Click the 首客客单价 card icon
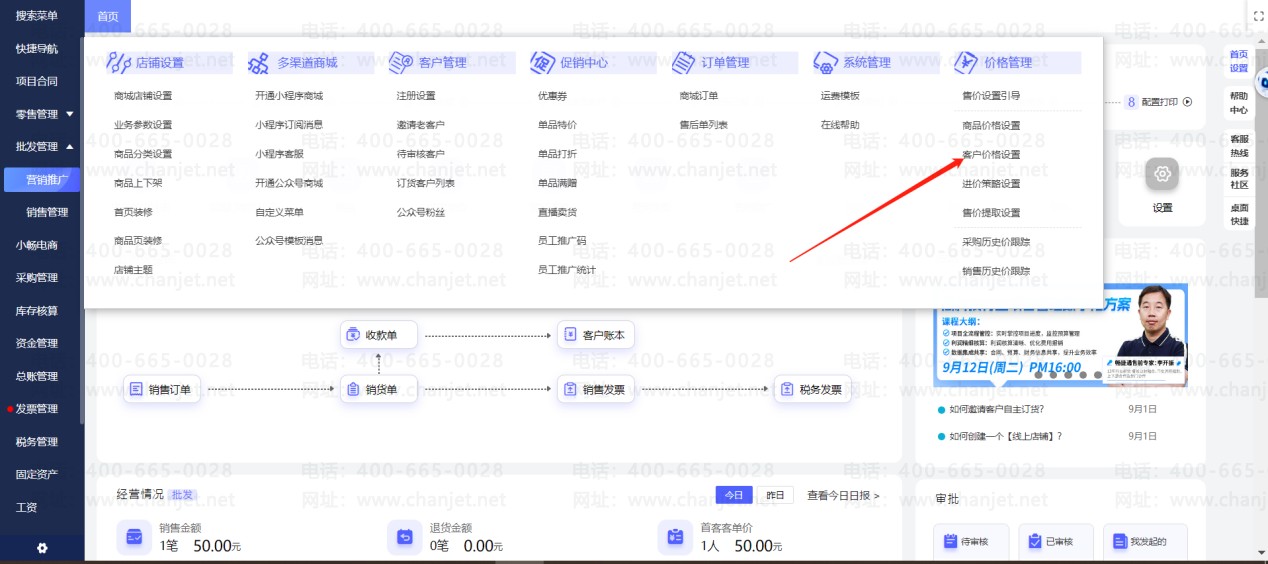 point(674,538)
